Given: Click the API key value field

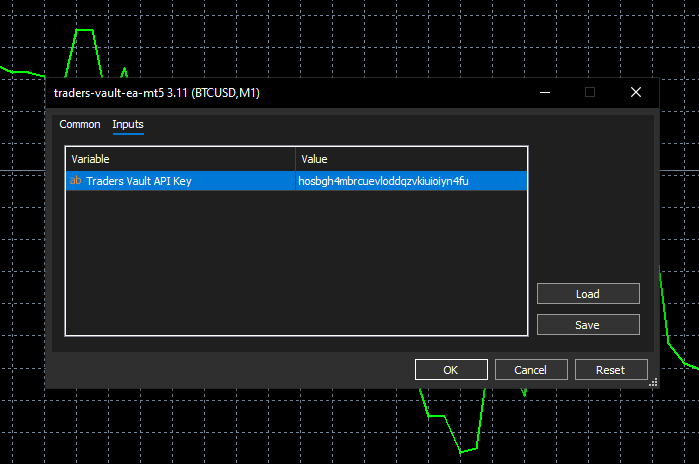Looking at the screenshot, I should click(411, 181).
